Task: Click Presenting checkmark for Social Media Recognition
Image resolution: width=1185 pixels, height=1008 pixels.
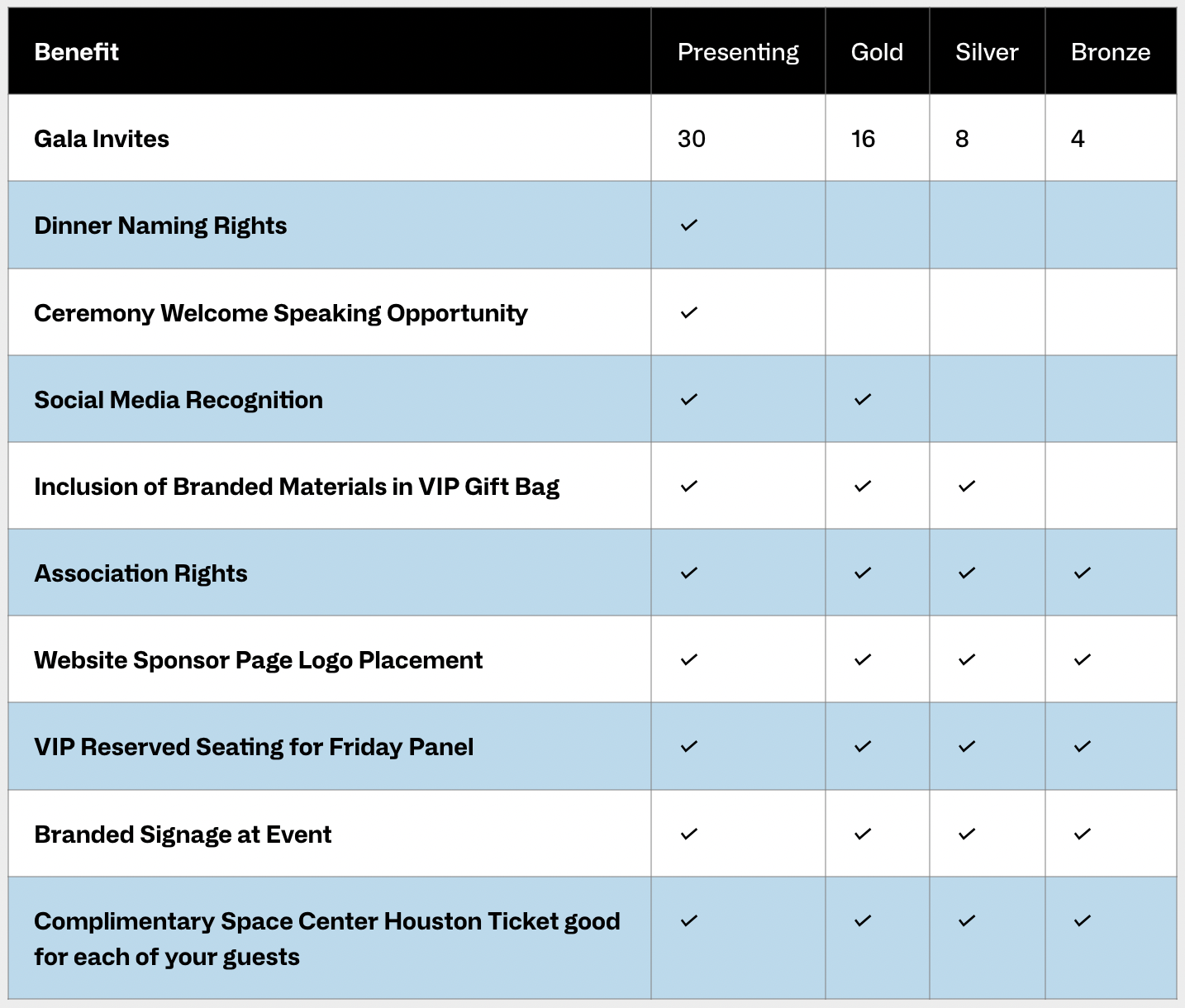Action: point(689,399)
